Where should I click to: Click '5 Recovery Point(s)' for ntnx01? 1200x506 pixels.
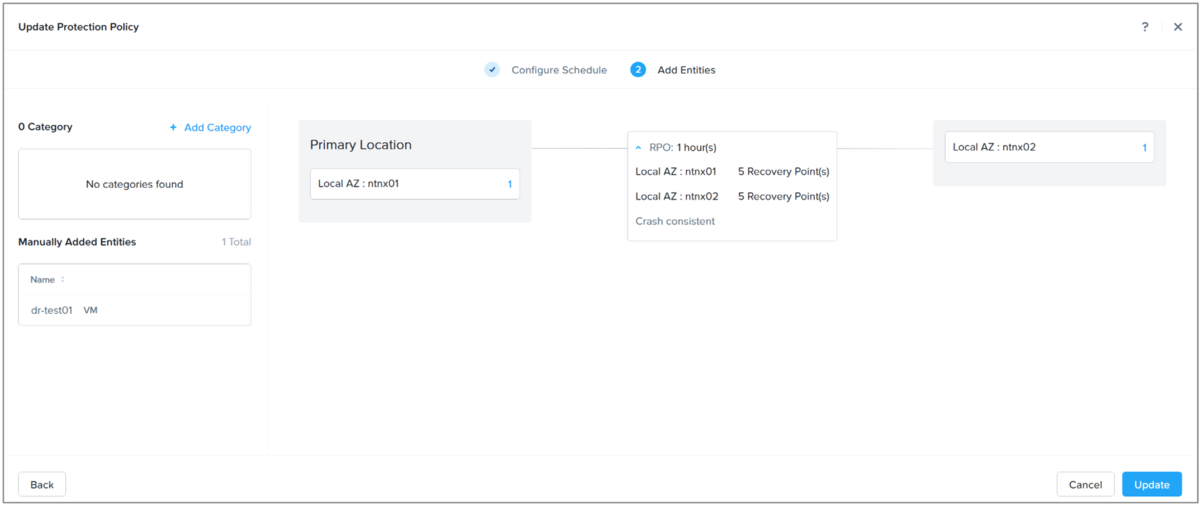coord(784,172)
